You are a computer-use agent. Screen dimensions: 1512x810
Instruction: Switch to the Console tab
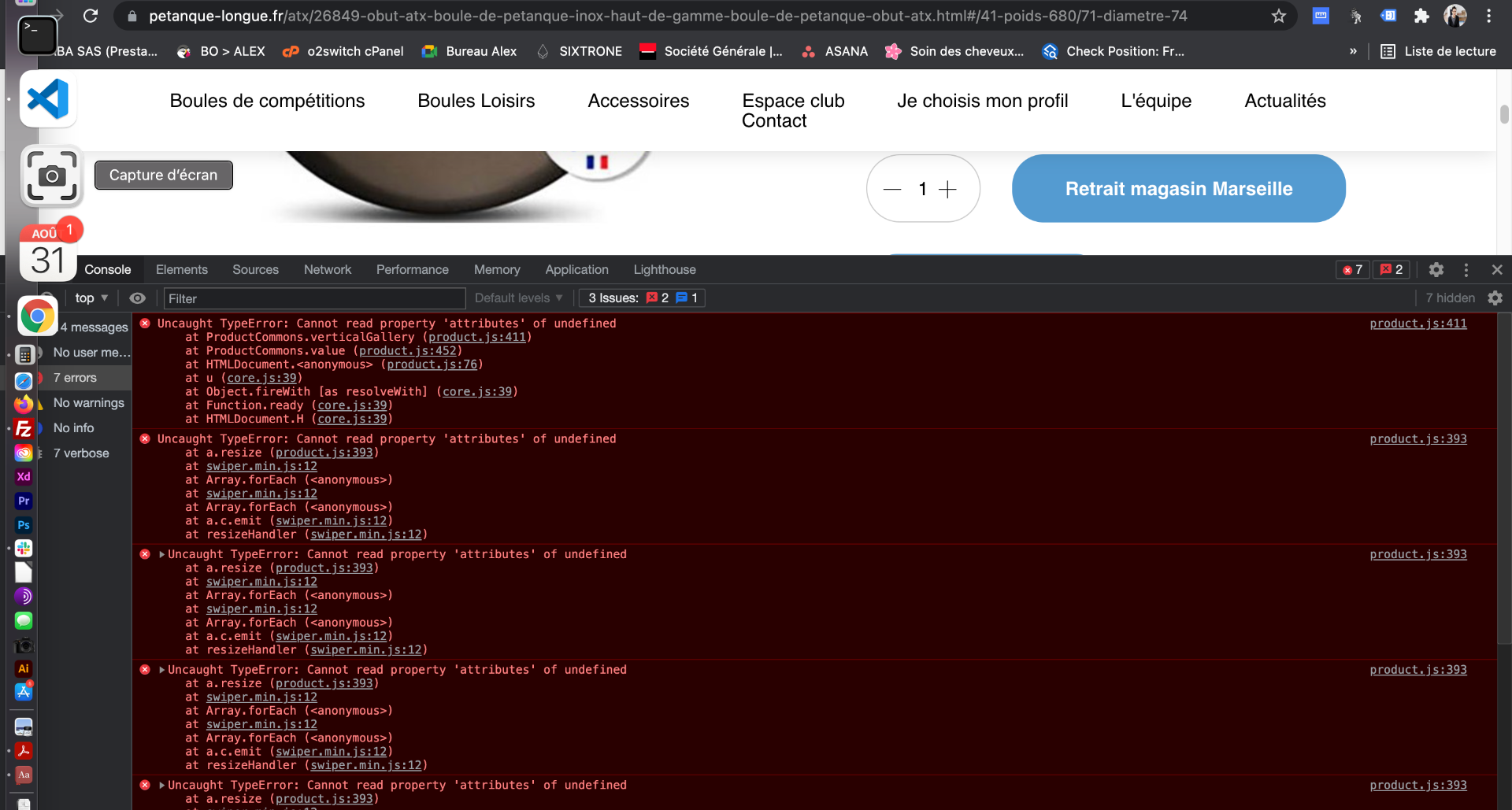pos(108,270)
